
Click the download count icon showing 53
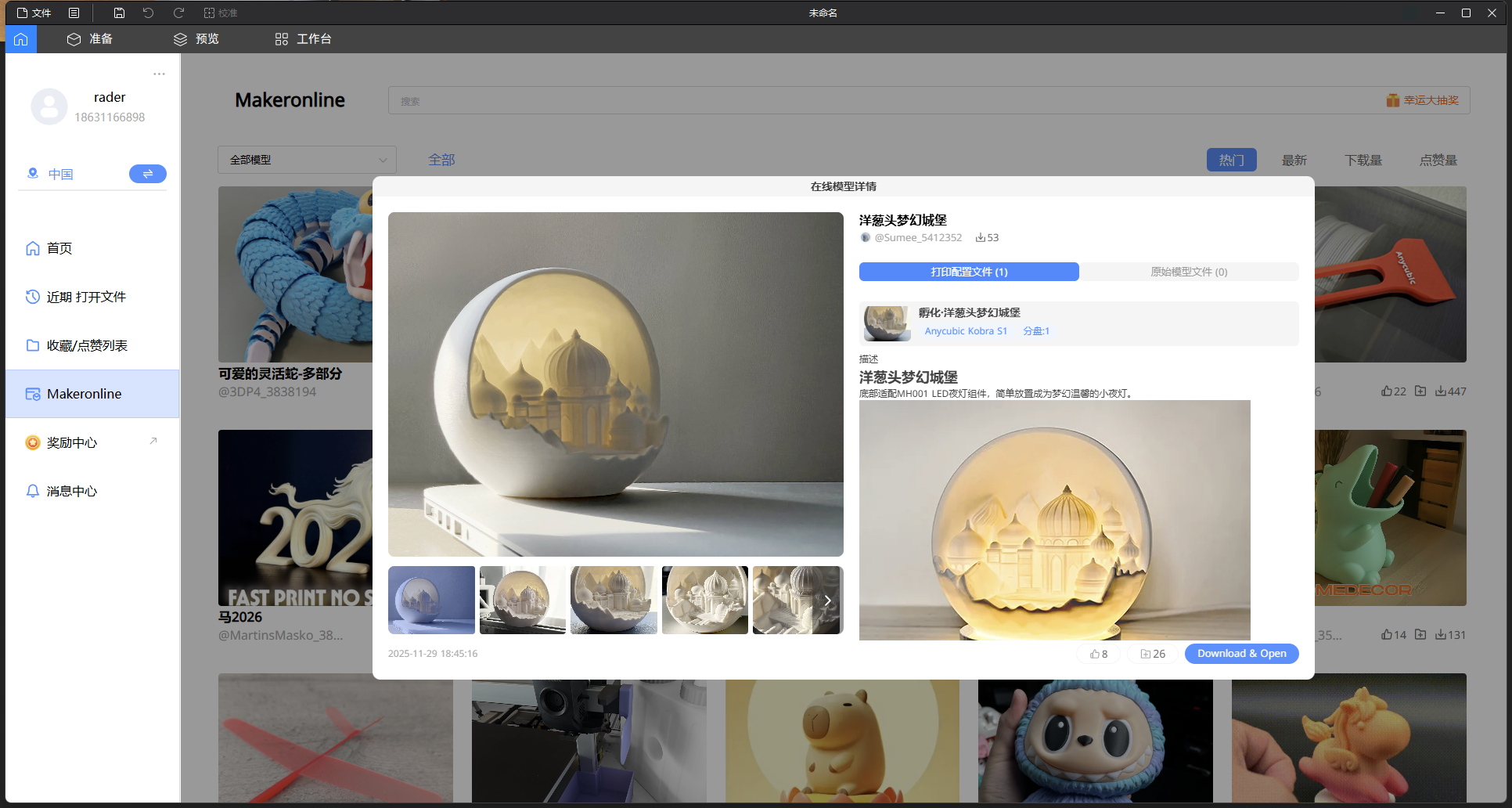(x=980, y=237)
